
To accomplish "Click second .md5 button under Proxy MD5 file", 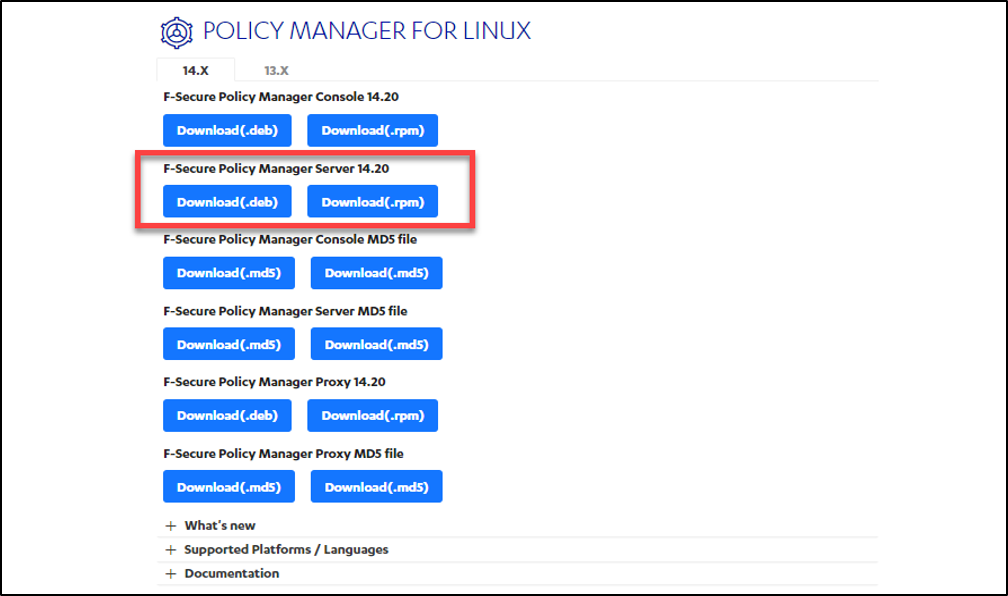I will [376, 487].
